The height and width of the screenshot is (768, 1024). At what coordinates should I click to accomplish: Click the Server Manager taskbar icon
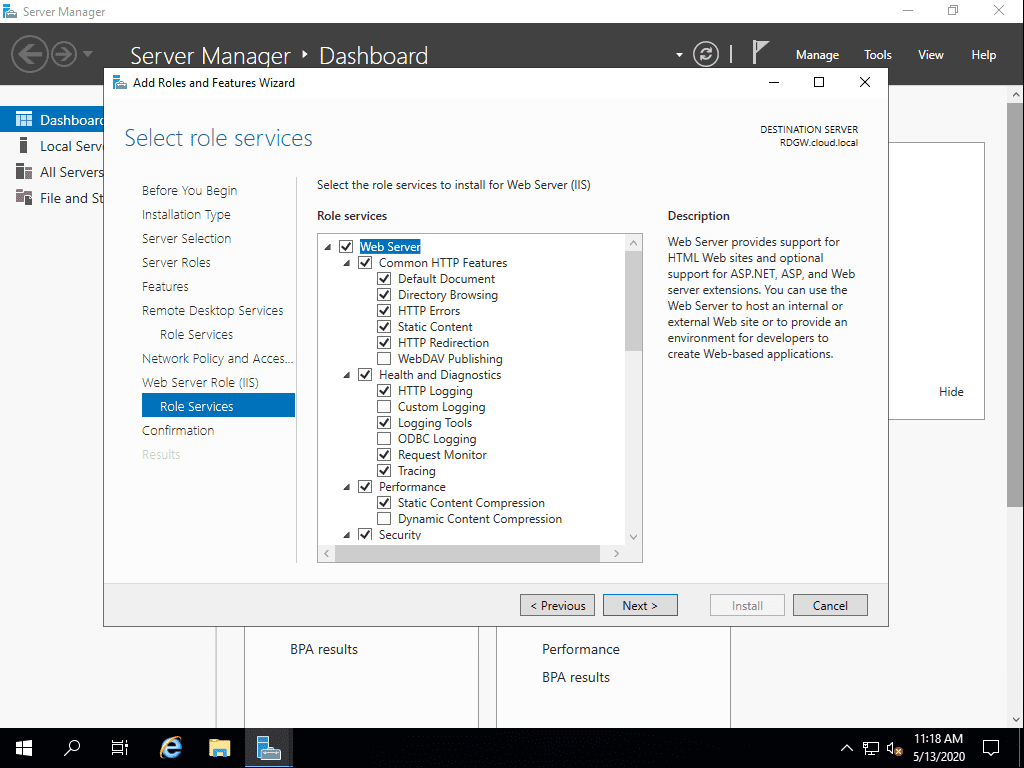tap(268, 747)
